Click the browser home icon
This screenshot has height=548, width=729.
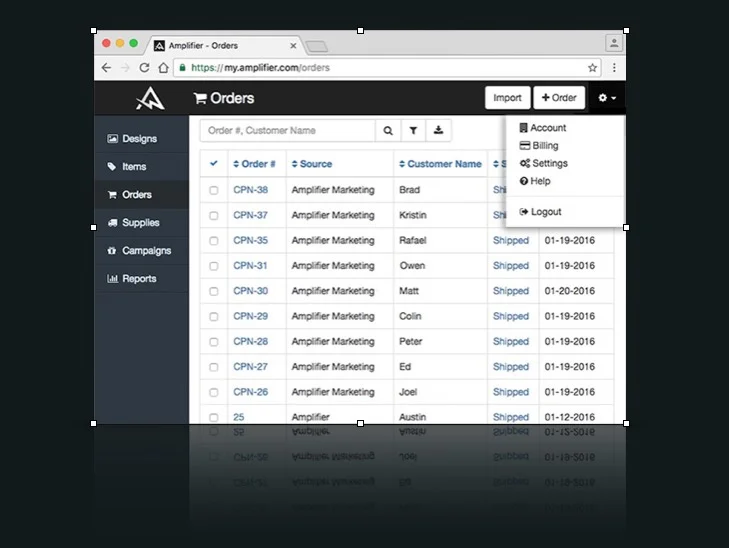[x=163, y=68]
